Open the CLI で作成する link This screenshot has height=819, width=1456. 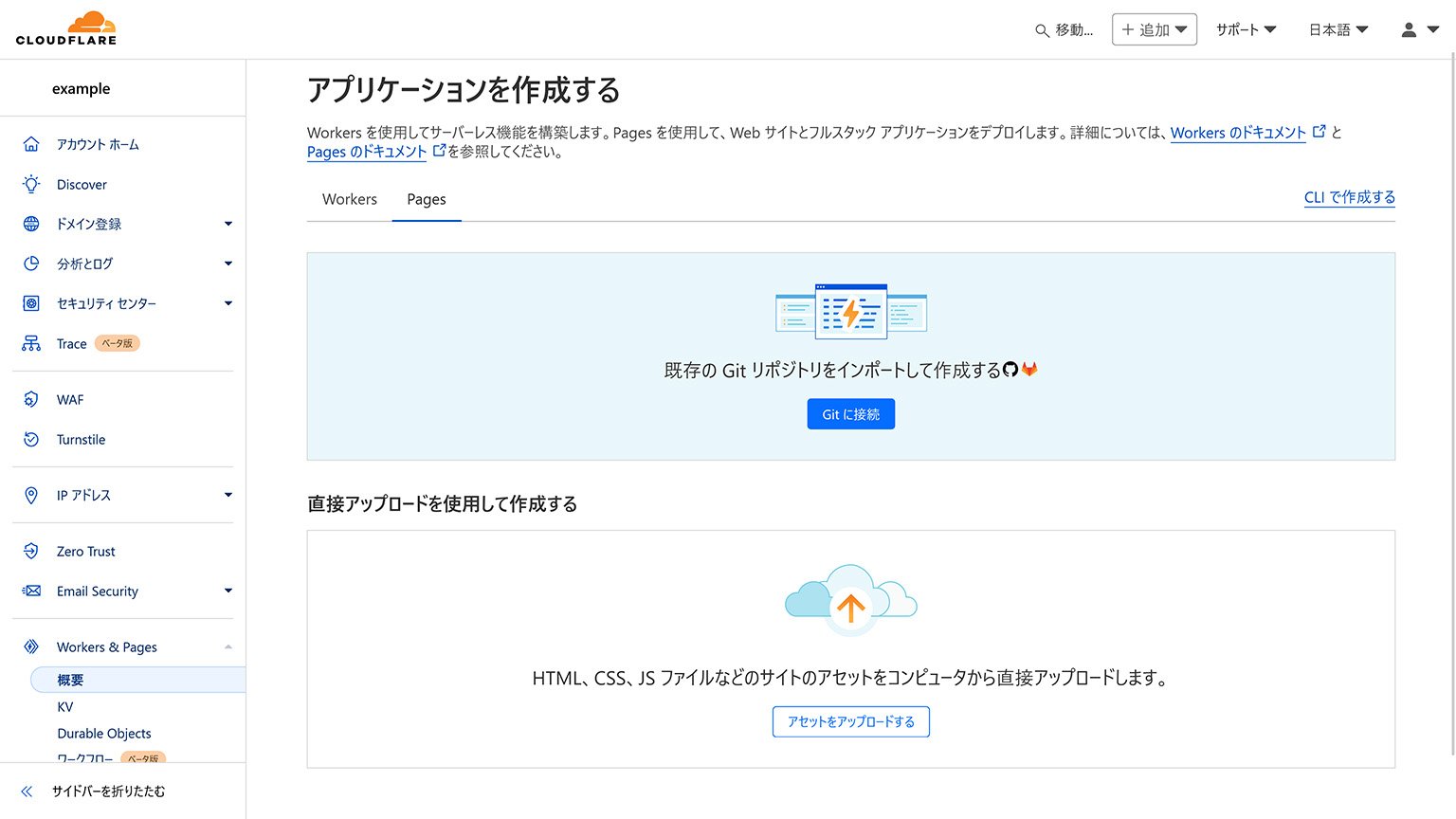click(x=1350, y=197)
